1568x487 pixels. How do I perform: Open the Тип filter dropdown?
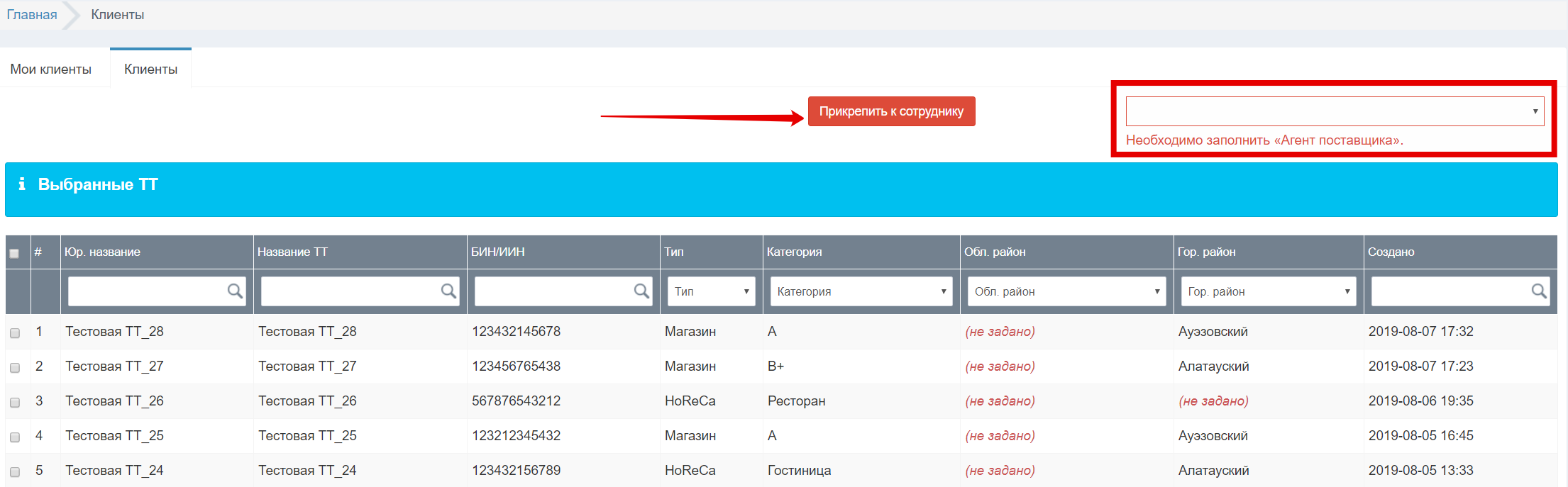[711, 291]
